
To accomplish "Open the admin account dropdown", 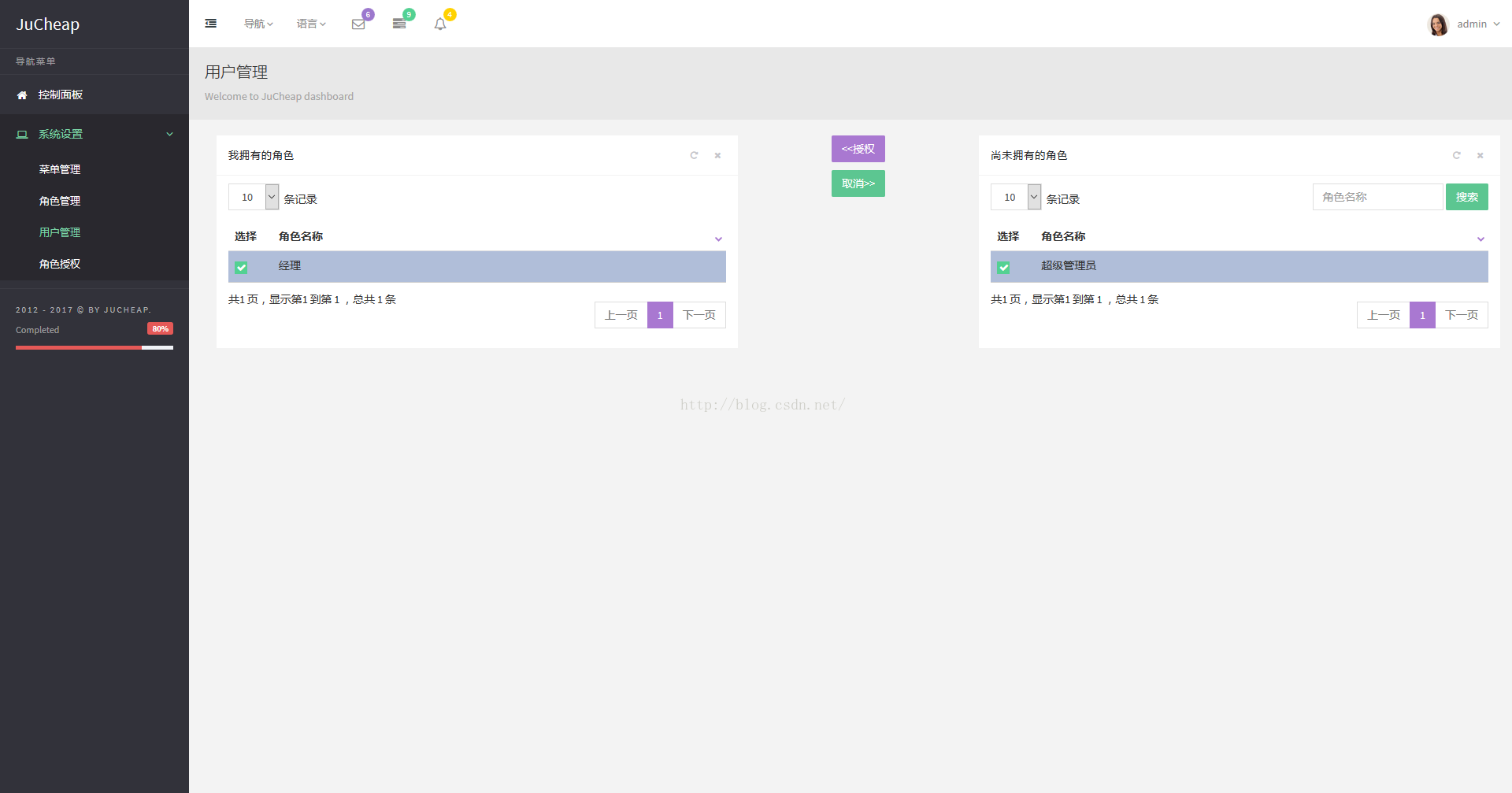I will [1478, 24].
